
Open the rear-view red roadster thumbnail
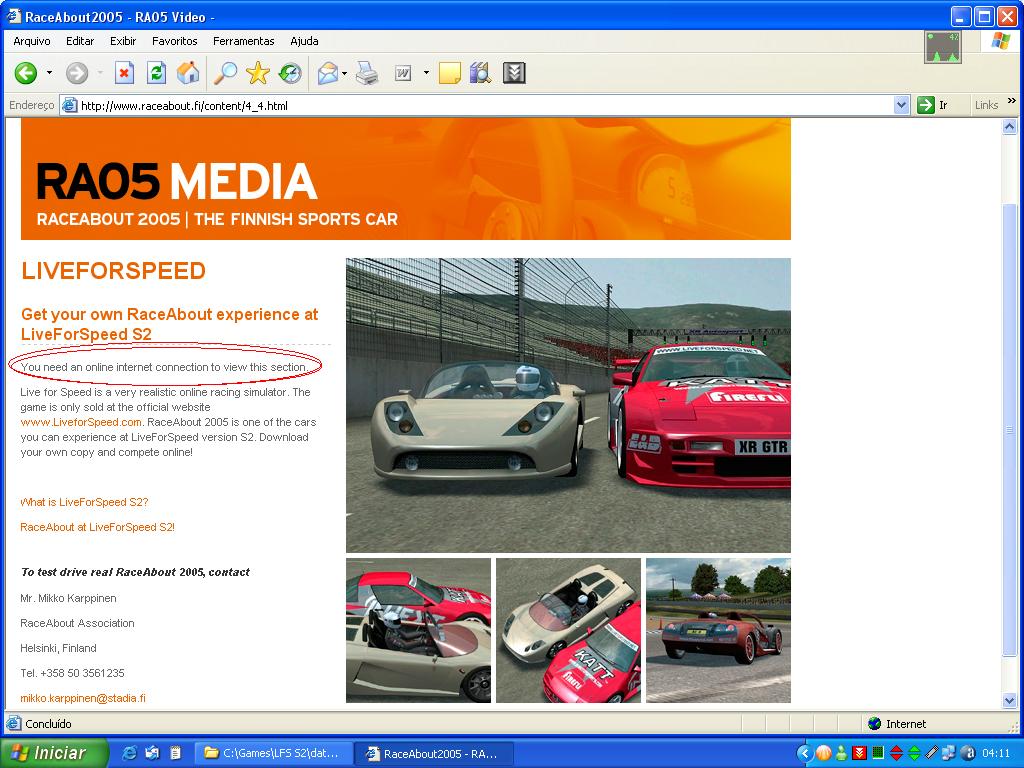click(x=718, y=630)
